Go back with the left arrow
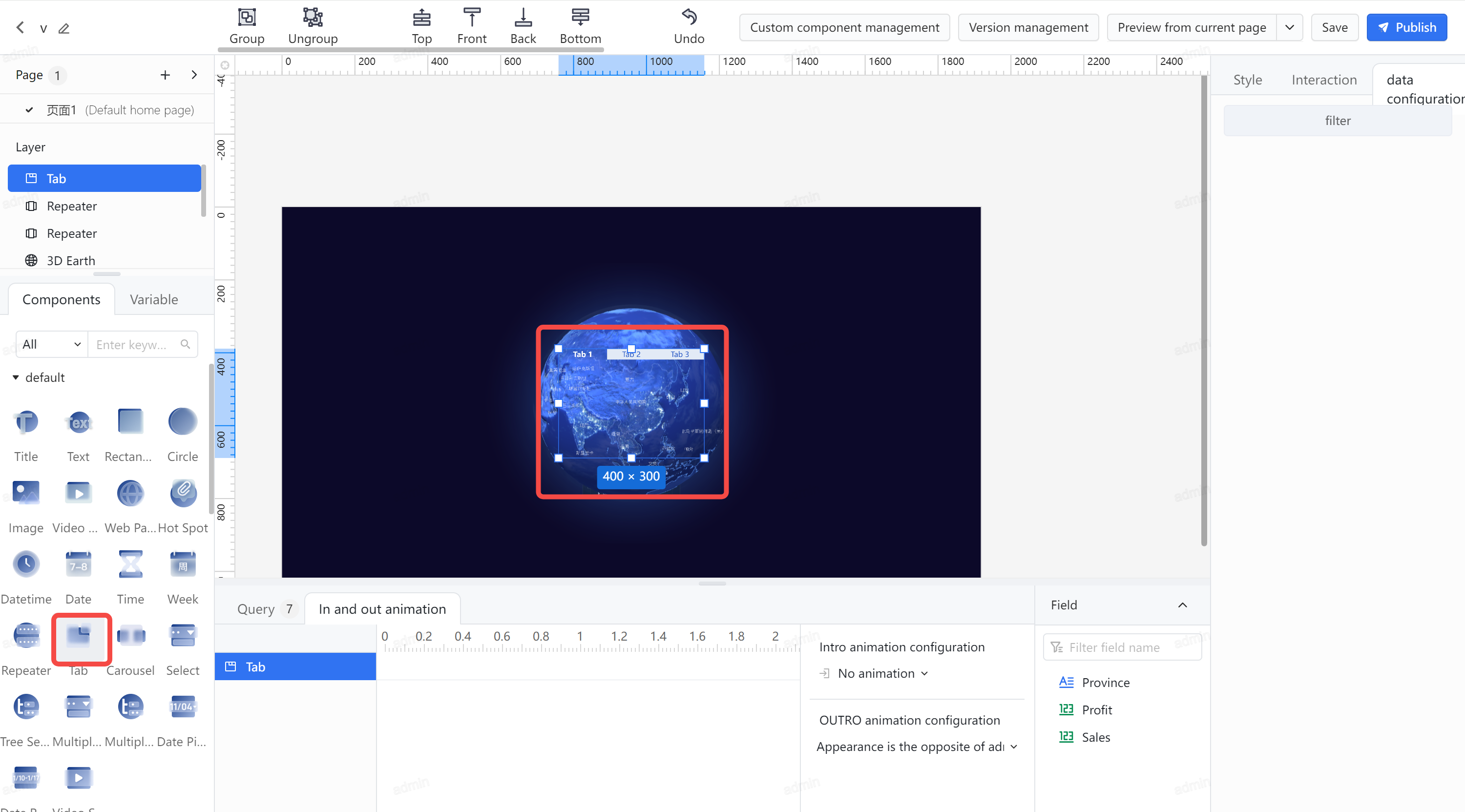 (x=21, y=27)
